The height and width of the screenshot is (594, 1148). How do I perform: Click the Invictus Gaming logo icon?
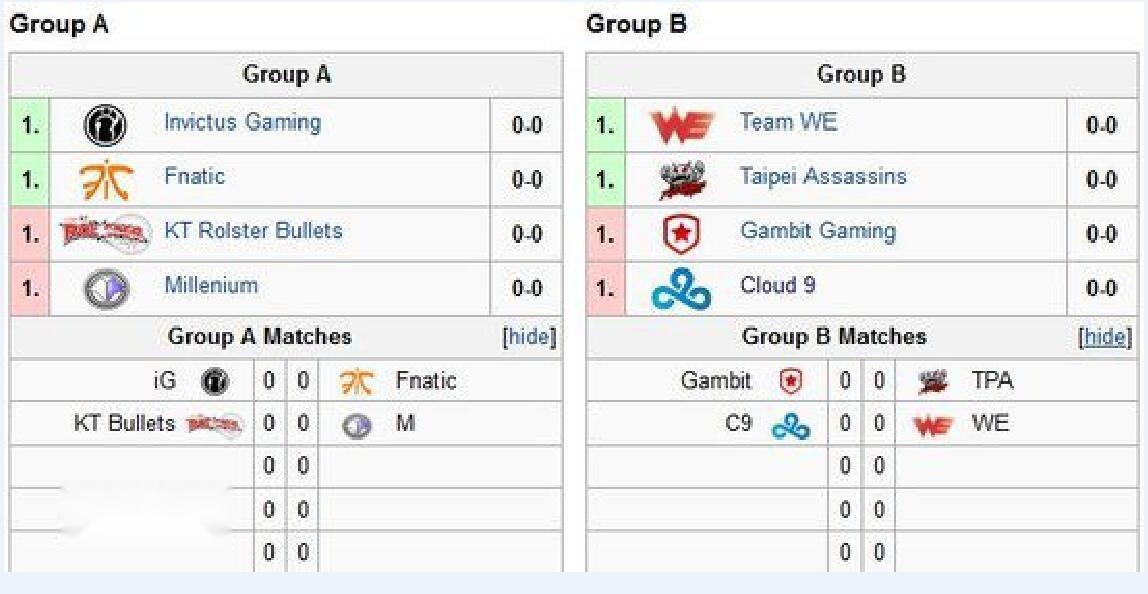click(105, 126)
